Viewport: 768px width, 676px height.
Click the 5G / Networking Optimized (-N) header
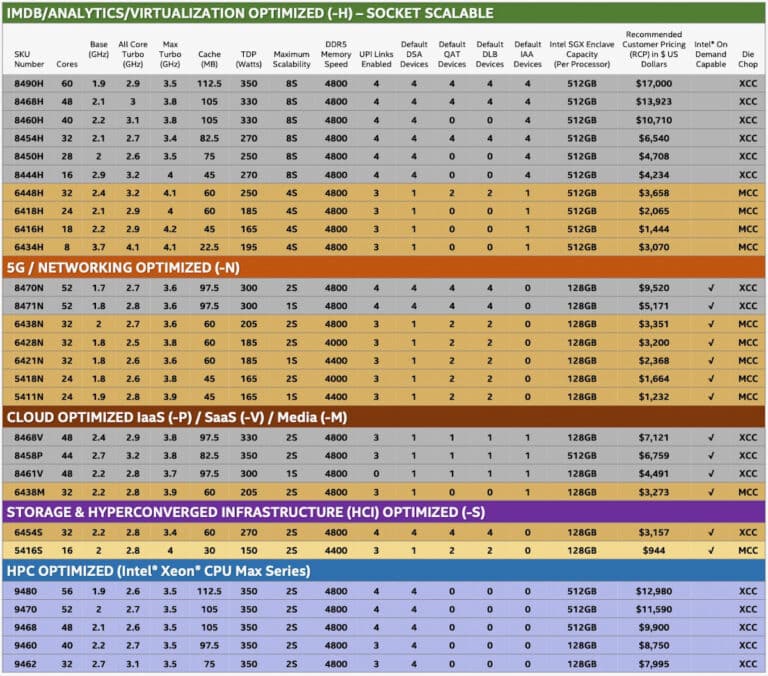(384, 267)
